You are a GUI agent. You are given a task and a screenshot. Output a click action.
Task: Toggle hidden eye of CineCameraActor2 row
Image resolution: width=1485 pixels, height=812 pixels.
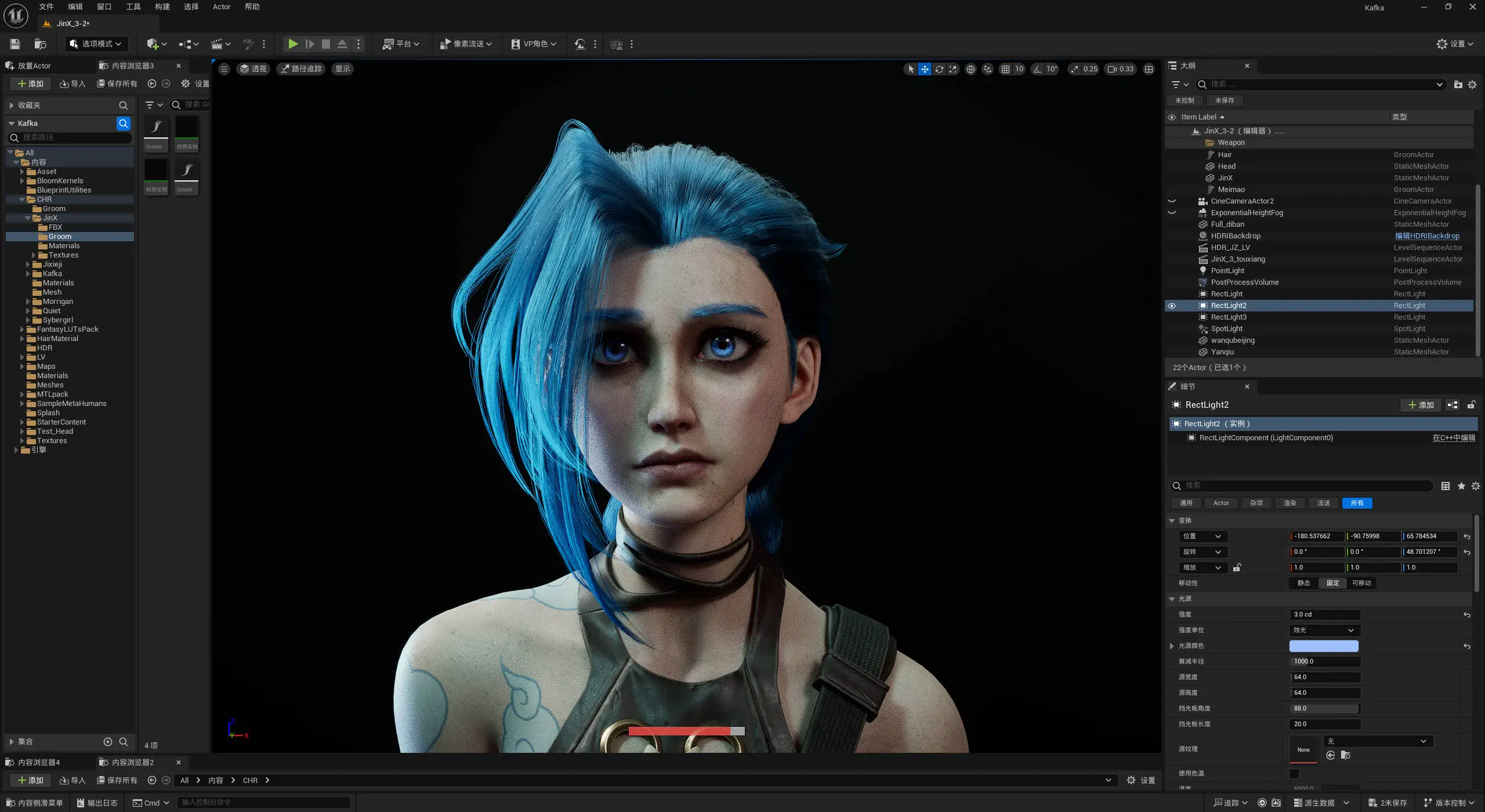(1172, 201)
